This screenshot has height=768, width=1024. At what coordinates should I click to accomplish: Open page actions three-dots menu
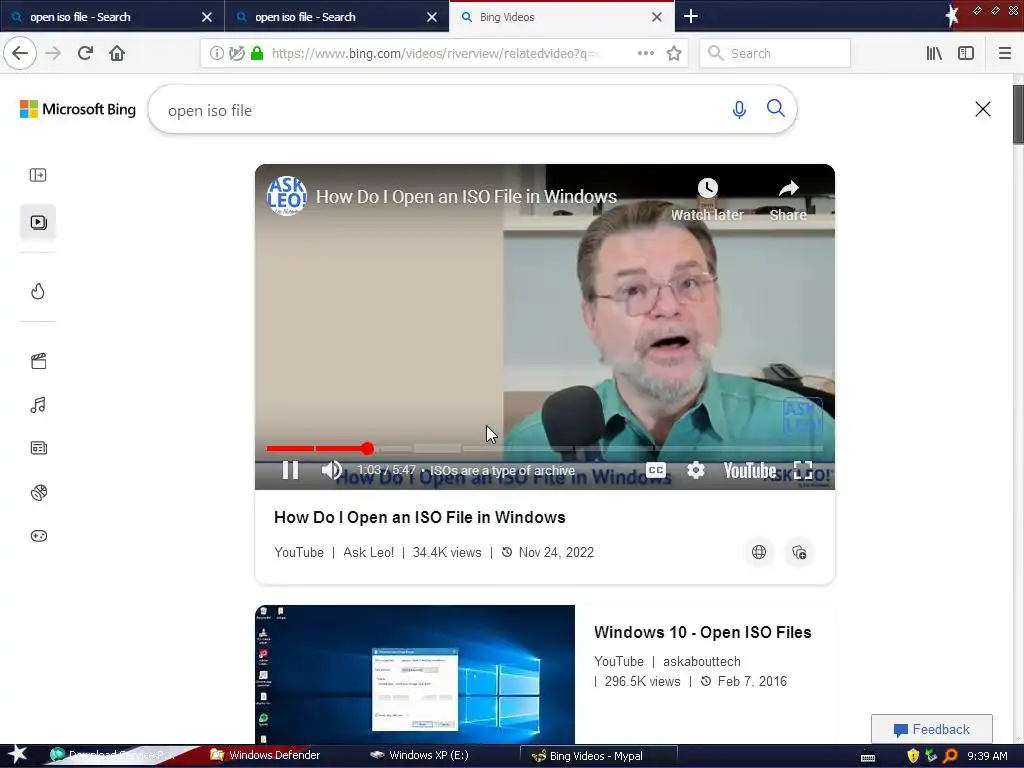coord(645,53)
